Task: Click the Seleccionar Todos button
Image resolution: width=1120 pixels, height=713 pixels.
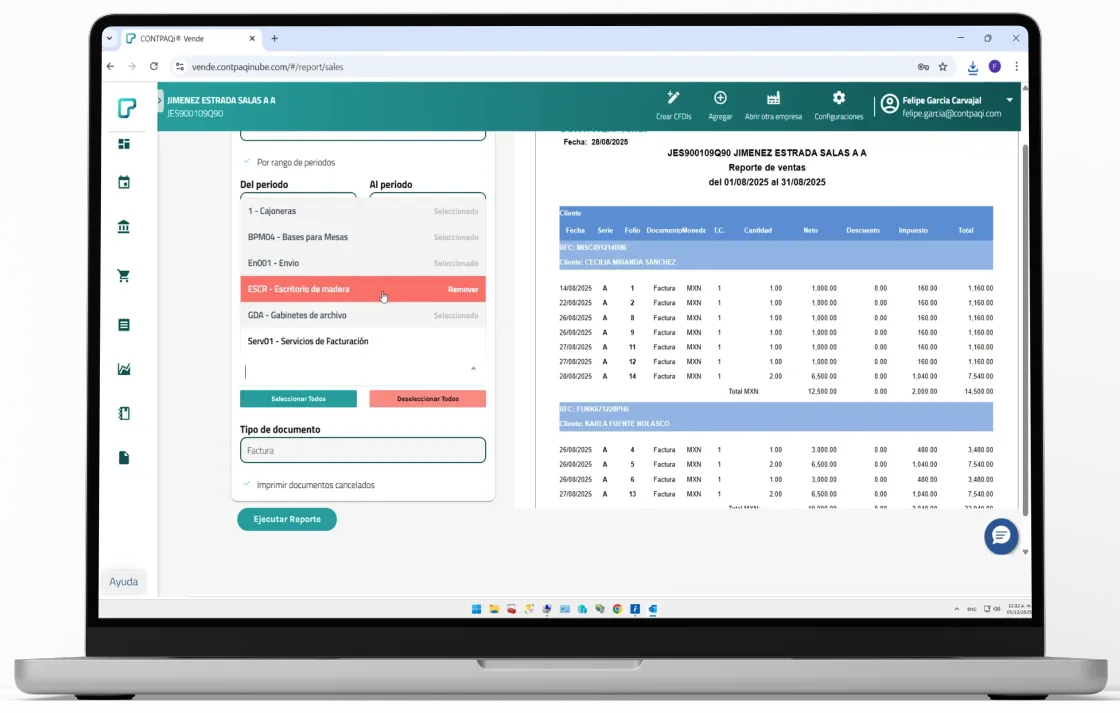Action: point(299,399)
